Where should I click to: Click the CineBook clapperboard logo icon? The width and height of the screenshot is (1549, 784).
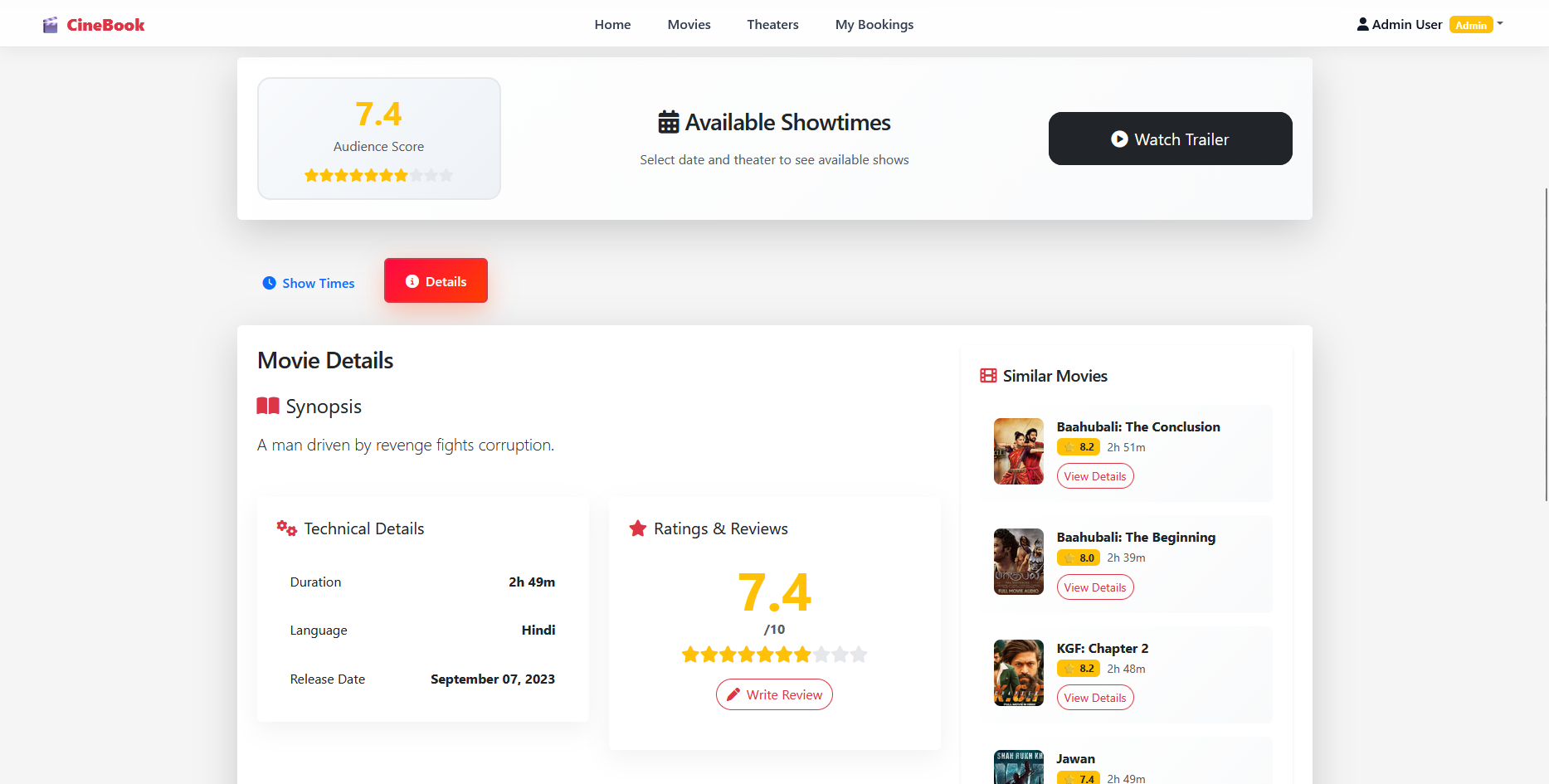(x=51, y=25)
